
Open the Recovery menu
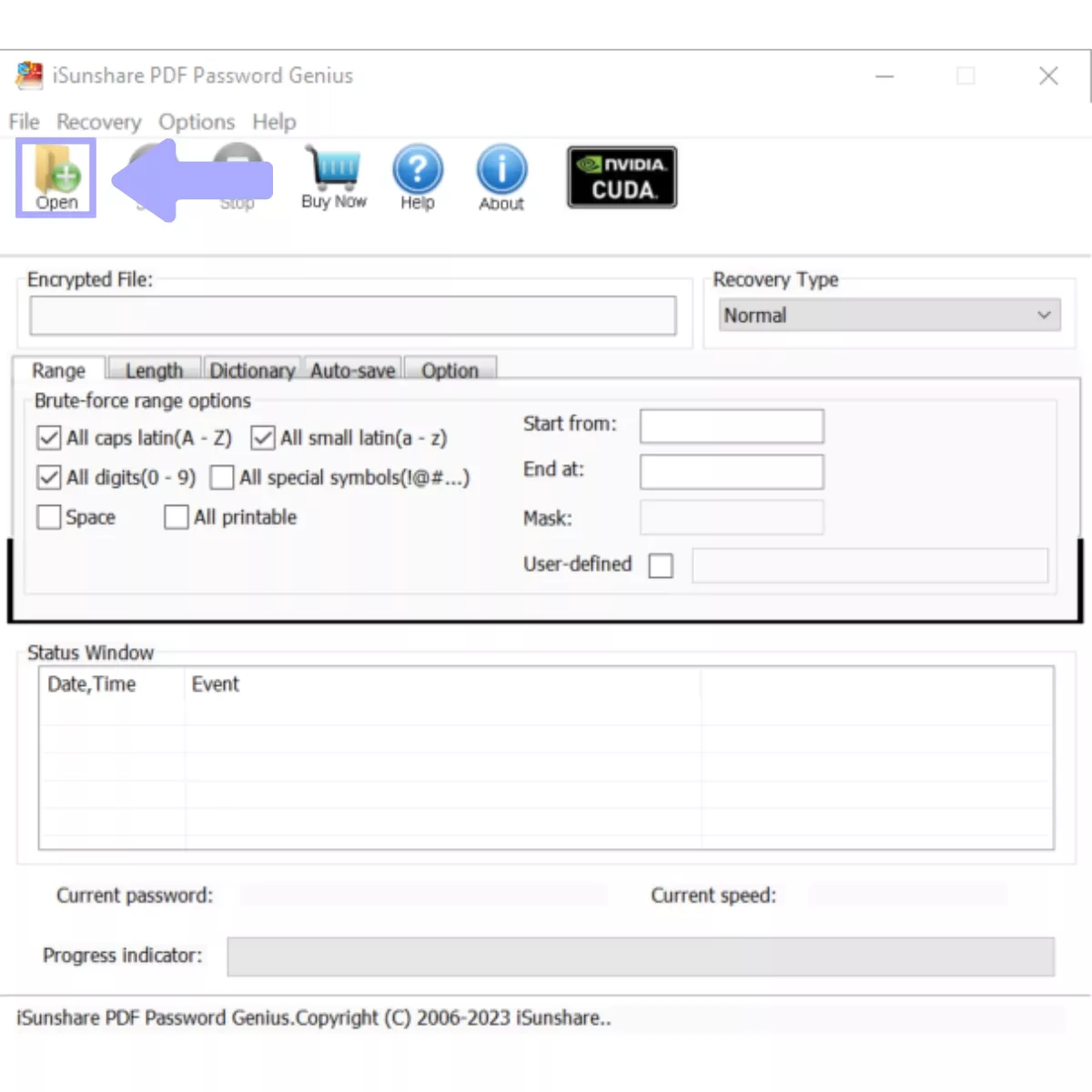98,122
